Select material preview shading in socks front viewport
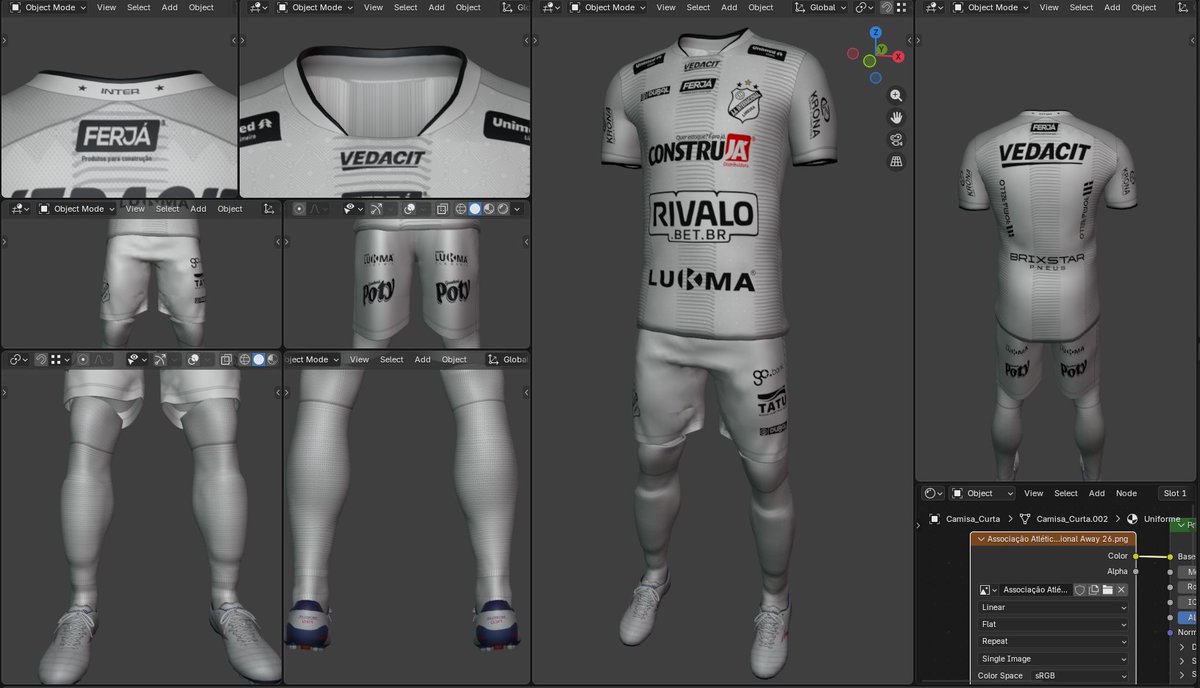Viewport: 1200px width, 688px height. 273,359
